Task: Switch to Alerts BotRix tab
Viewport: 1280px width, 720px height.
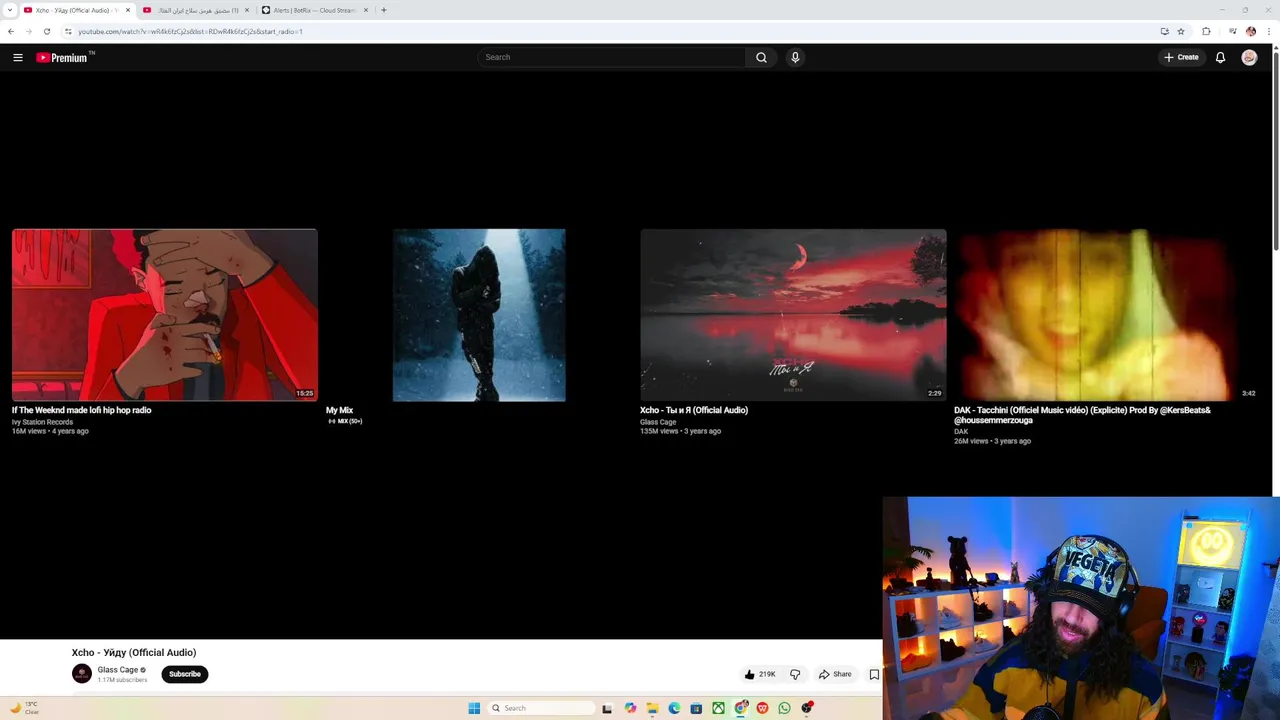Action: click(x=315, y=10)
